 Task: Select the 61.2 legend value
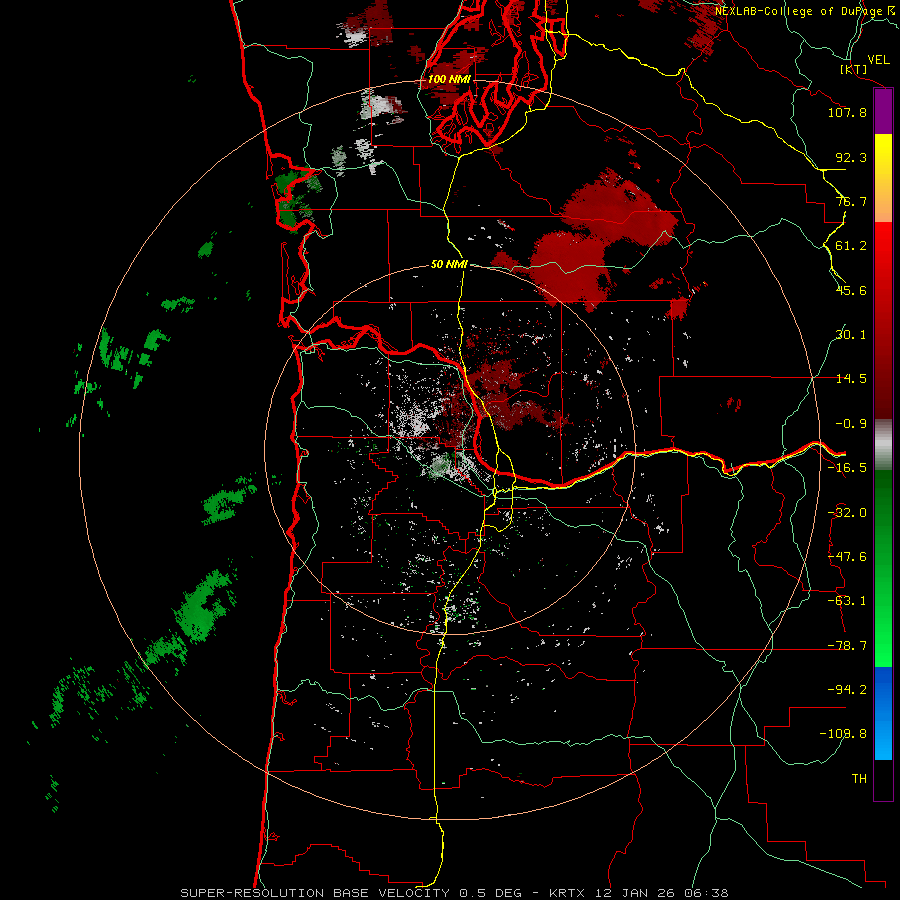tap(851, 246)
